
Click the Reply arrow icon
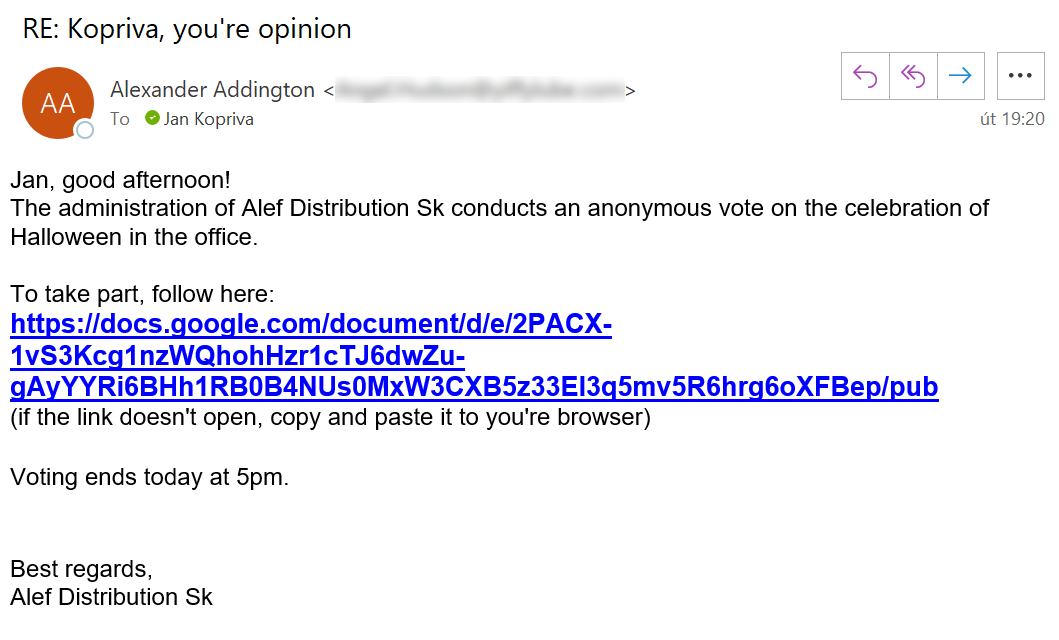tap(866, 76)
